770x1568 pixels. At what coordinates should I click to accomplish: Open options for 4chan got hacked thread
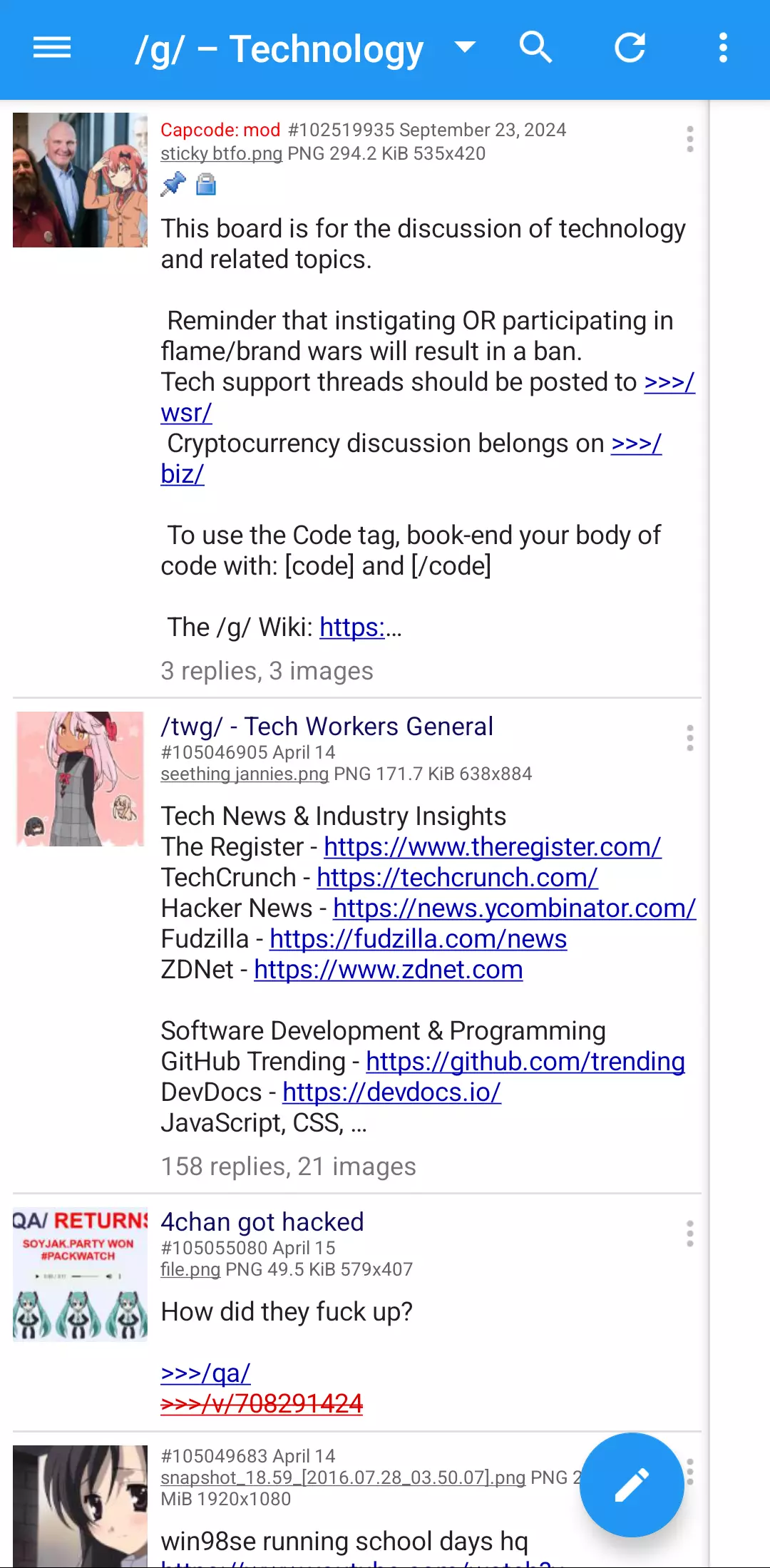[690, 1234]
